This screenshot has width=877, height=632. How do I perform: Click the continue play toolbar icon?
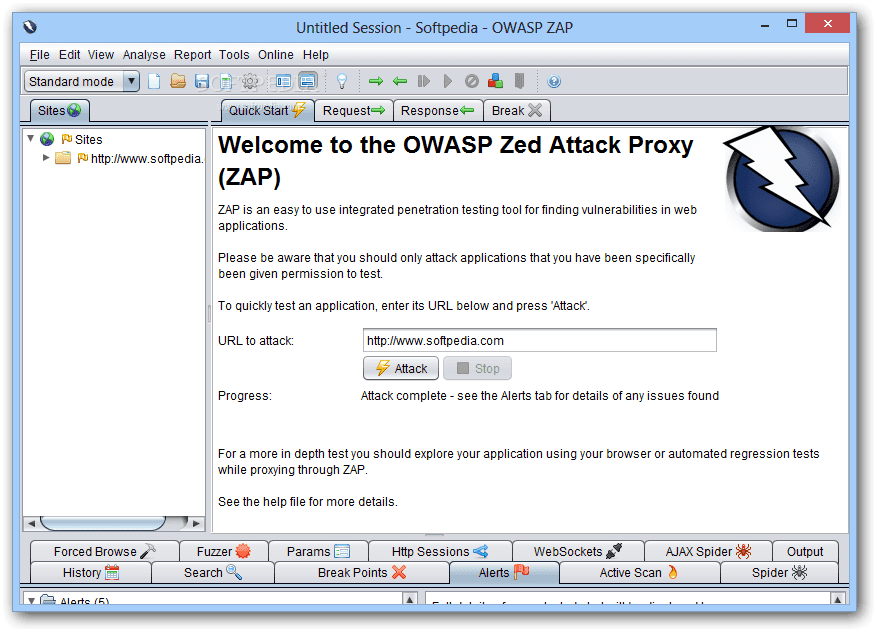[x=447, y=82]
